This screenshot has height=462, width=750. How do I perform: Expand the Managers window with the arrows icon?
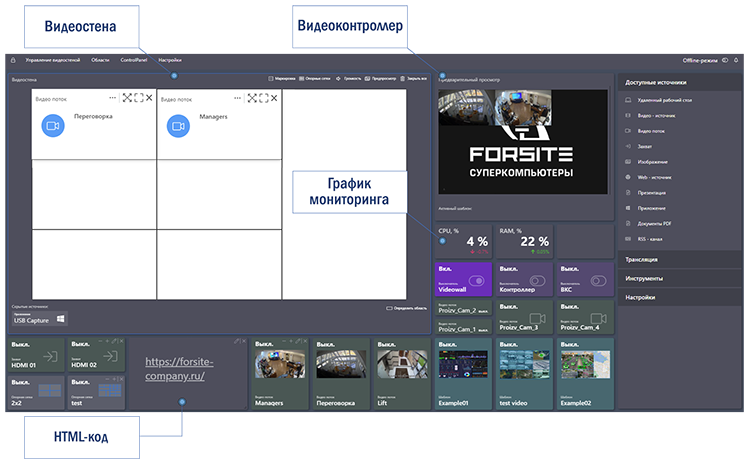(252, 98)
